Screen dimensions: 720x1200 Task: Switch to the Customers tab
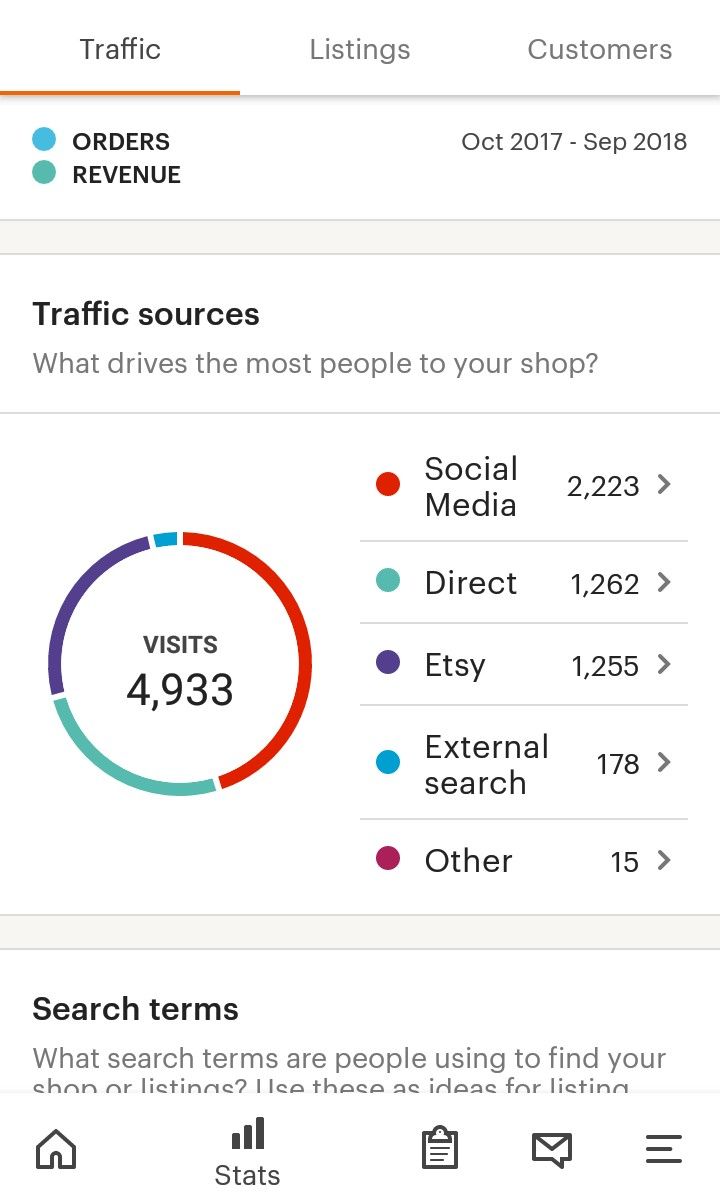[600, 49]
